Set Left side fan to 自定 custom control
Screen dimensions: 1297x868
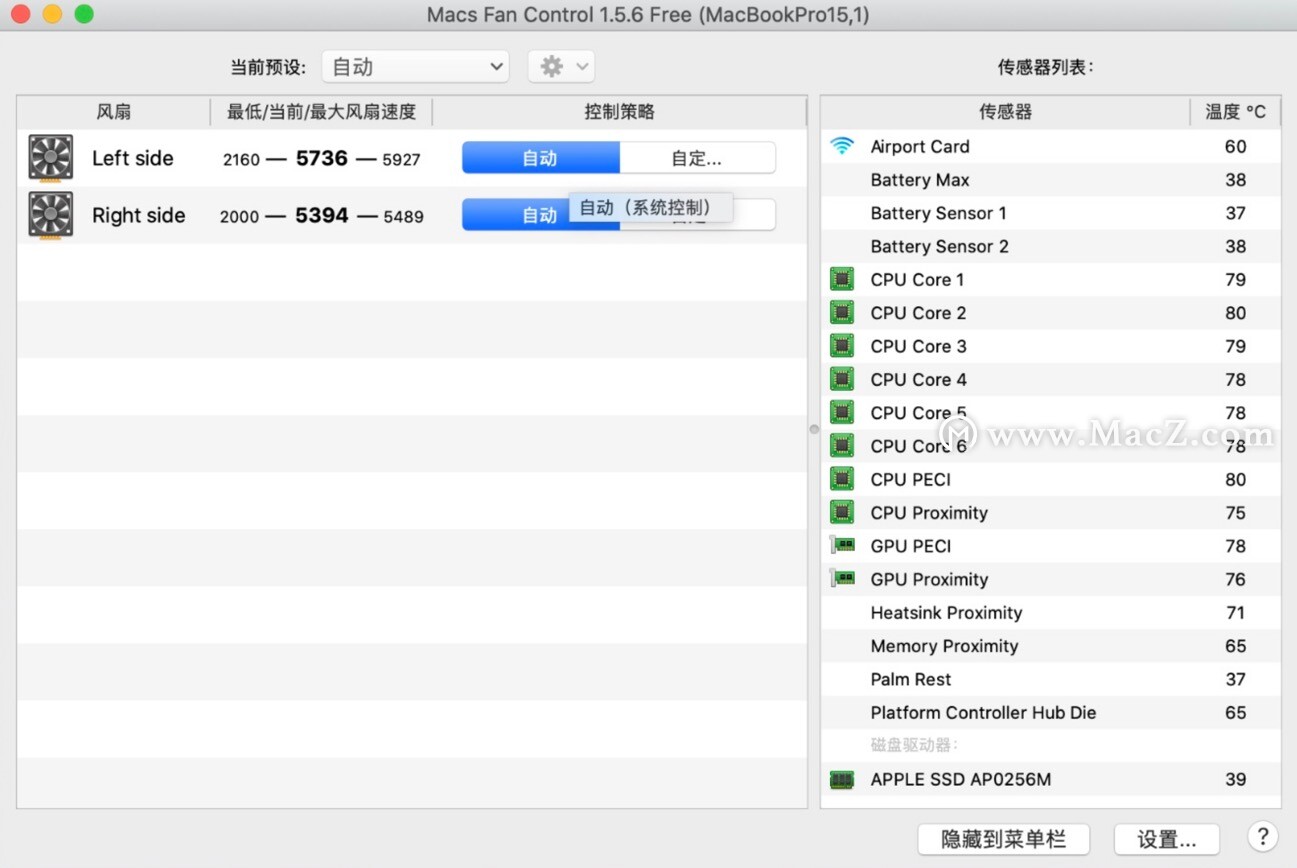point(697,158)
